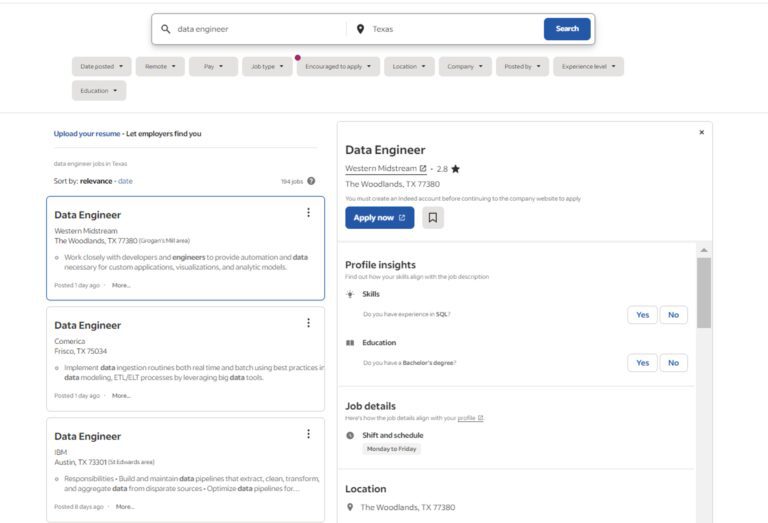Open three-dot menu on Comerica job card

coord(308,323)
